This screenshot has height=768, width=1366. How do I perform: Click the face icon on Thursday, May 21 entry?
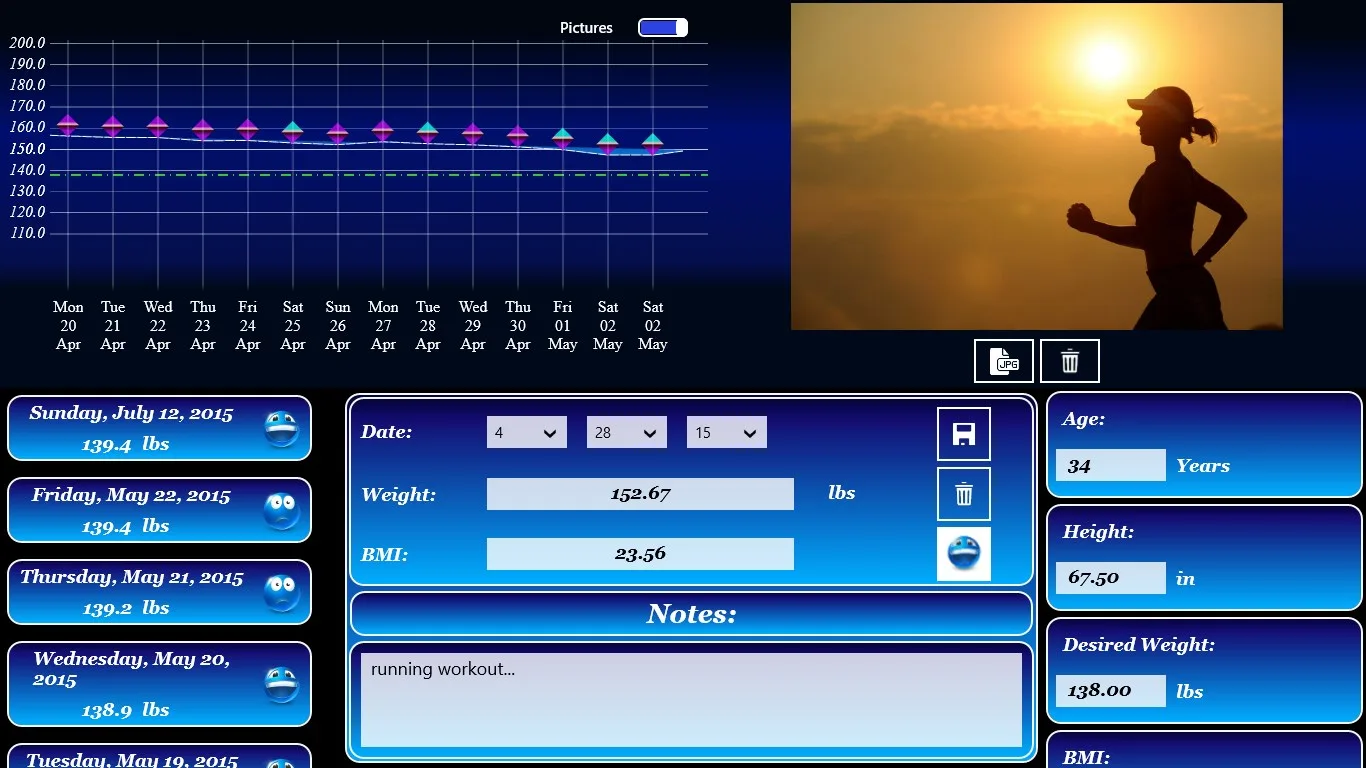coord(282,593)
